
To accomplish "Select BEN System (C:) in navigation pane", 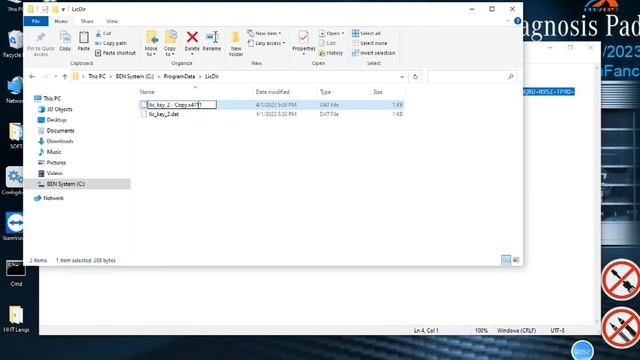I will point(78,184).
